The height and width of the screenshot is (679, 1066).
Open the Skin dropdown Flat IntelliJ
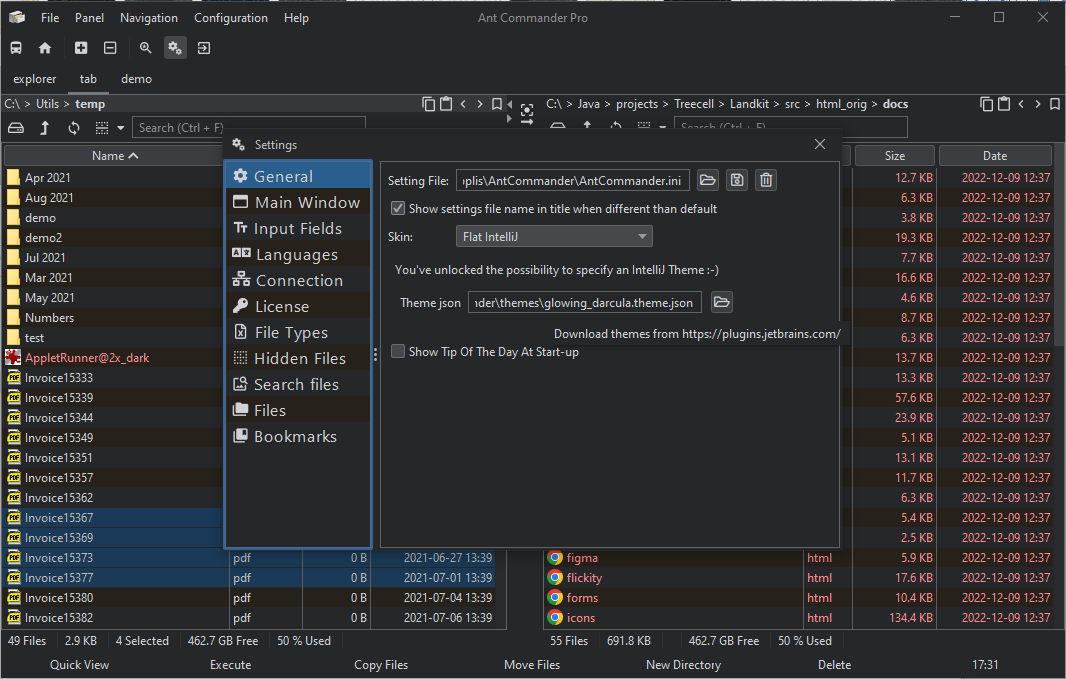(554, 237)
